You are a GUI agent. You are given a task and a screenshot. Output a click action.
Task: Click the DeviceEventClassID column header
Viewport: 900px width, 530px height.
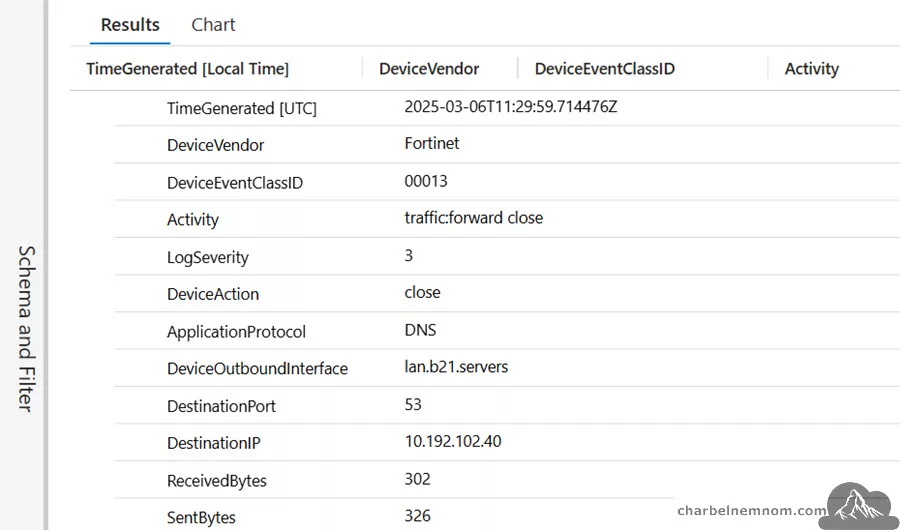[x=604, y=69]
